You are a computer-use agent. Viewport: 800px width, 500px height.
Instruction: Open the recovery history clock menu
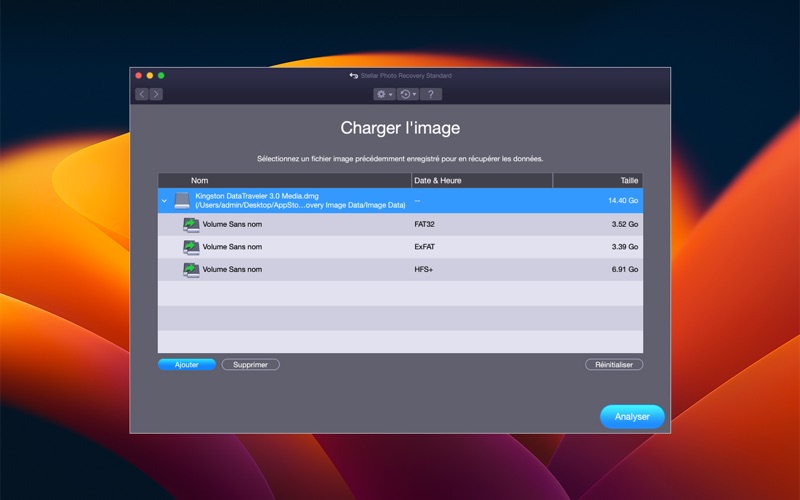click(408, 94)
